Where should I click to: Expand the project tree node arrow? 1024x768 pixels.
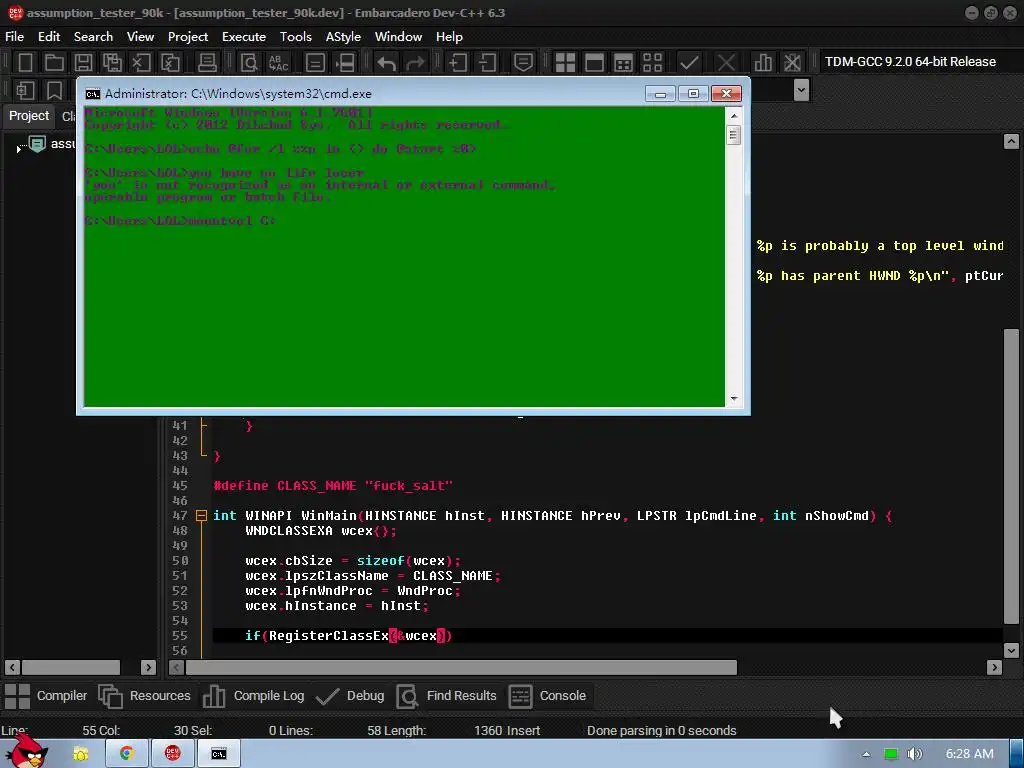click(18, 149)
